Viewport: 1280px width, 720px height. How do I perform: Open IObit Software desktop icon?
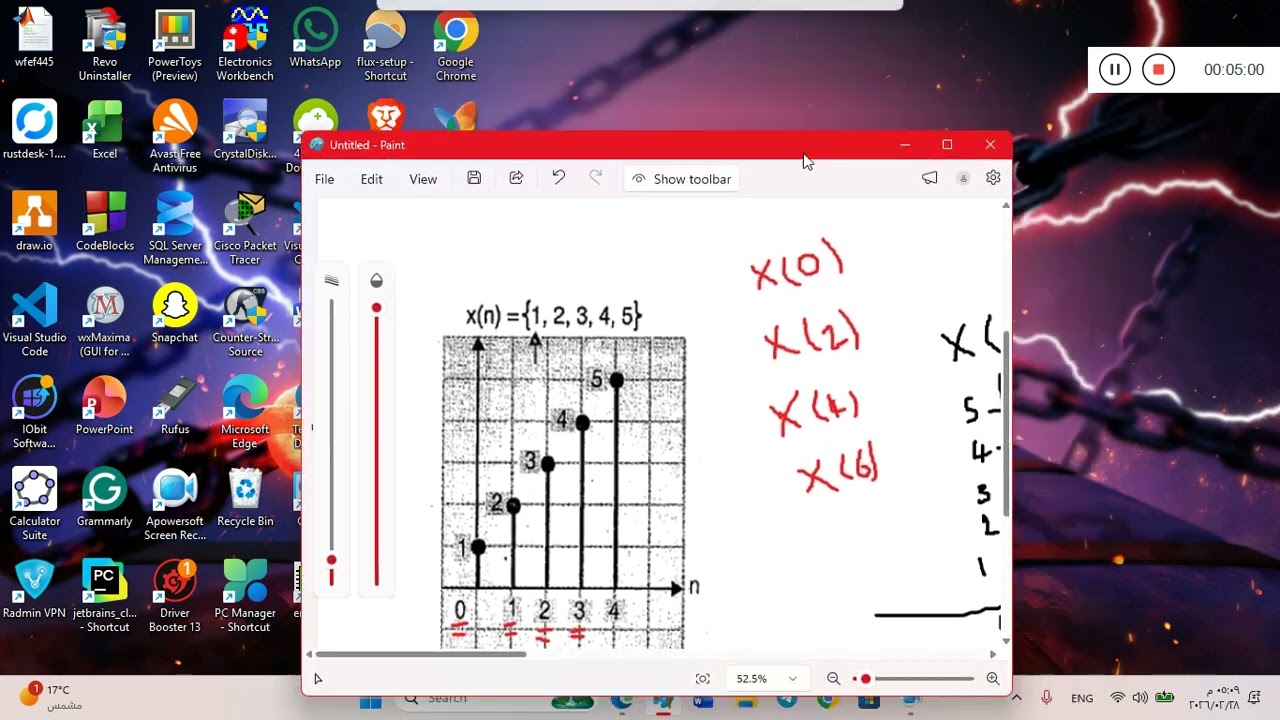coord(34,413)
